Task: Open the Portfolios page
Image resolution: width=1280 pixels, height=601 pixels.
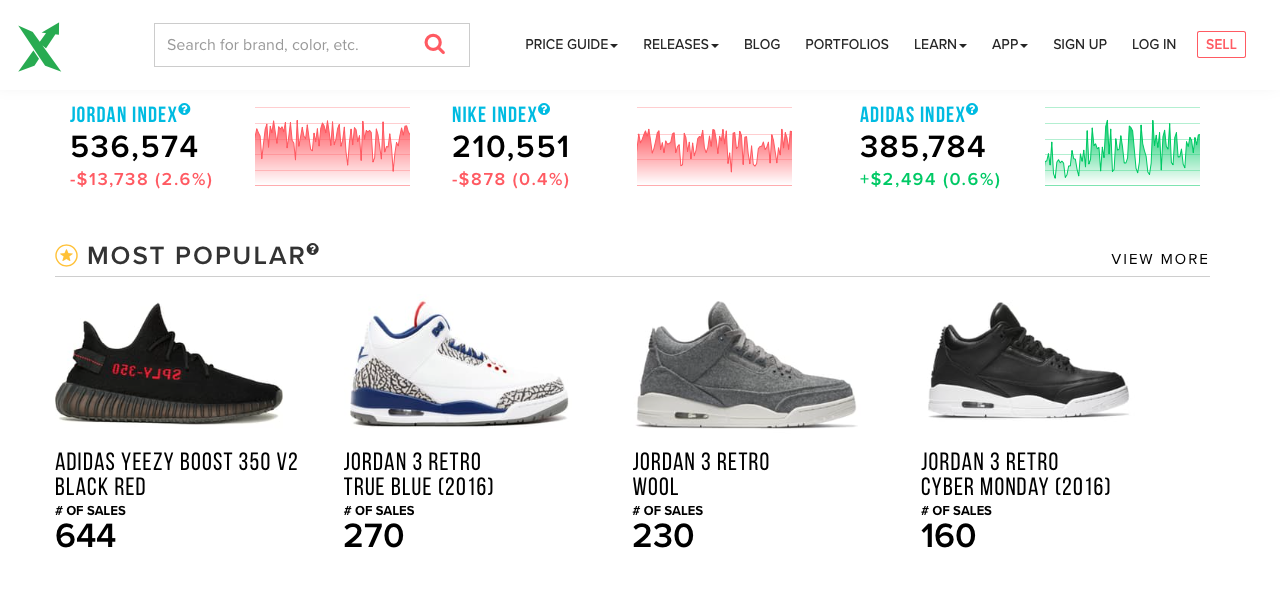Action: tap(847, 45)
